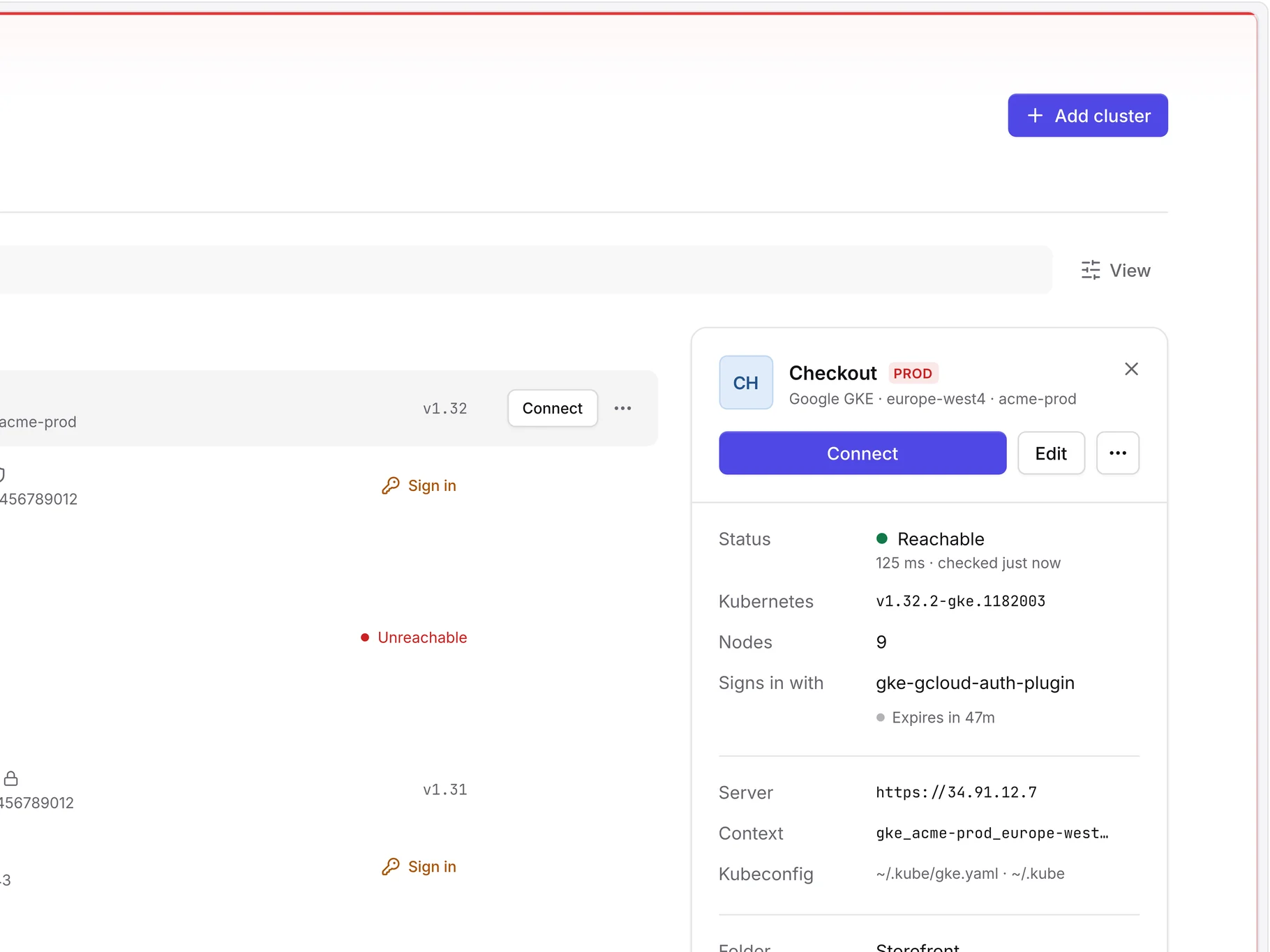The height and width of the screenshot is (952, 1270).
Task: Click the 125 ms checked just now text
Action: (x=968, y=563)
